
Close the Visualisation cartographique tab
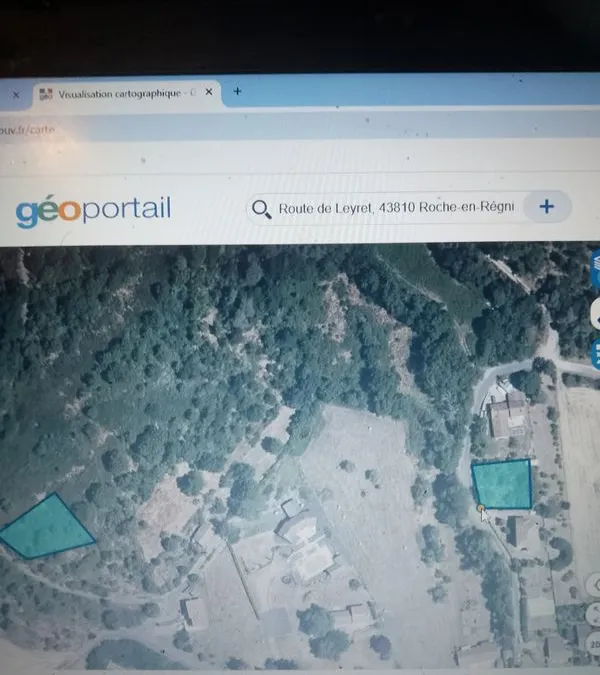click(x=209, y=92)
